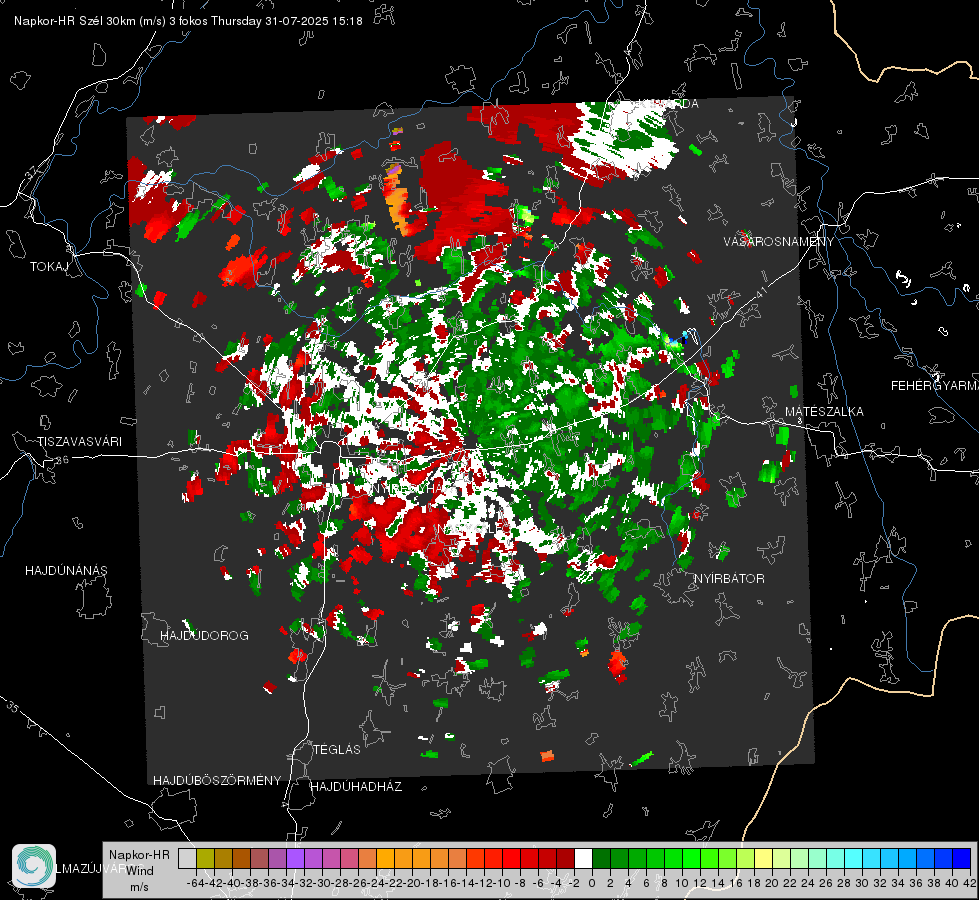Pick the white swatch between -2 and 0

pyautogui.click(x=583, y=858)
